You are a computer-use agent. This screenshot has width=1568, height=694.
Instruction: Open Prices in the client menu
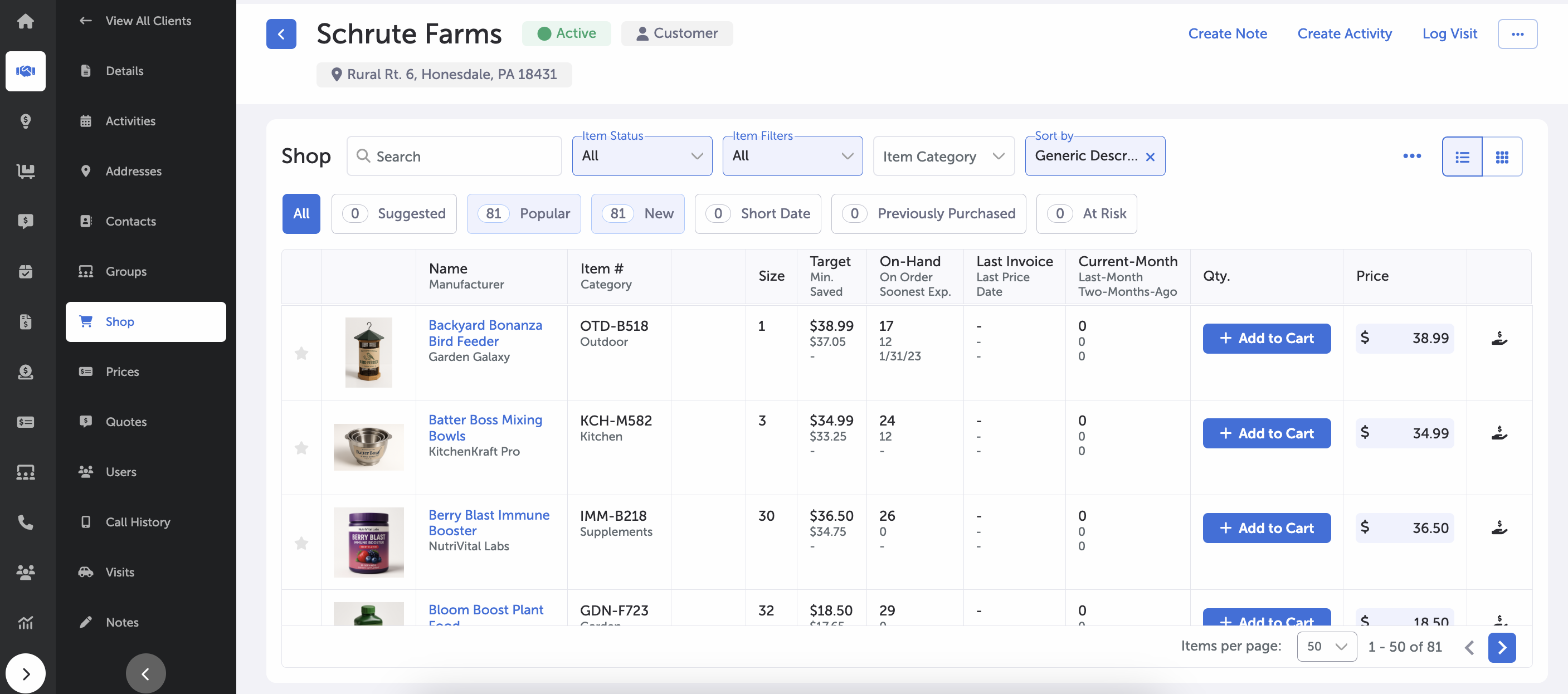[121, 372]
